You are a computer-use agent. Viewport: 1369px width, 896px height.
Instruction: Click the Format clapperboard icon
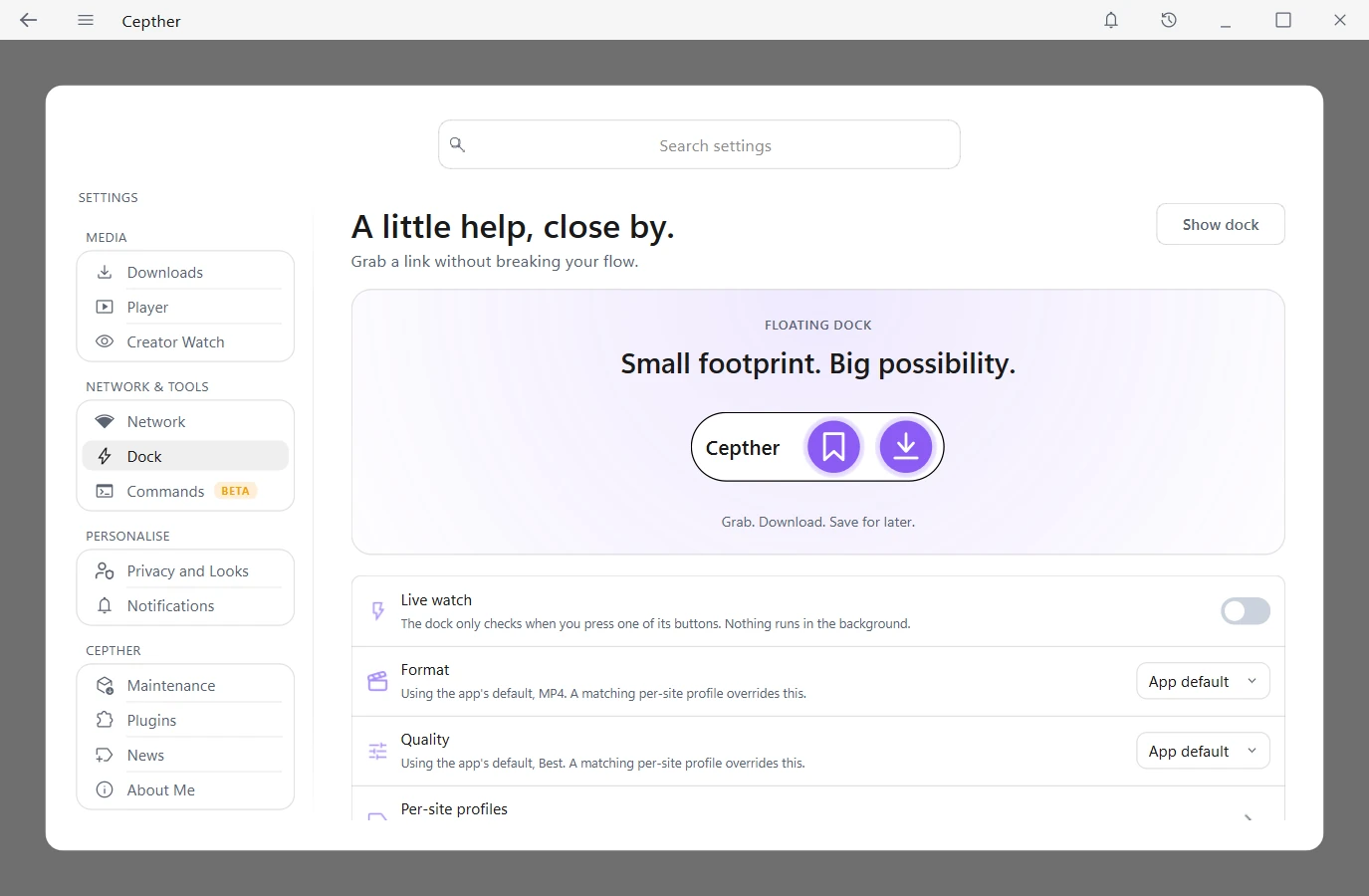(x=377, y=681)
